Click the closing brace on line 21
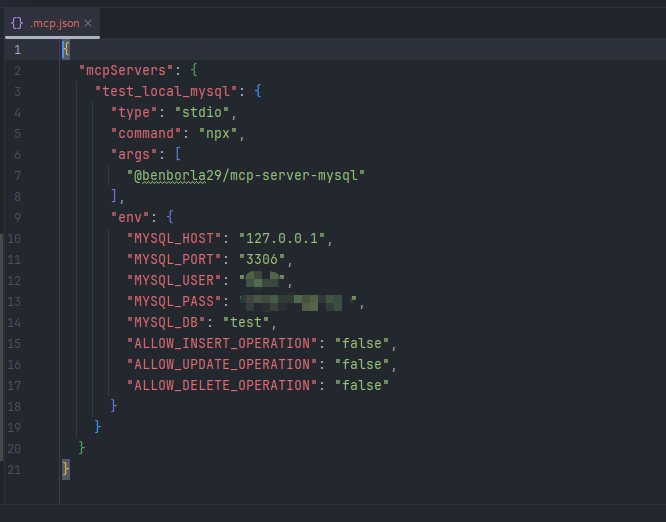This screenshot has width=666, height=522. tap(66, 470)
